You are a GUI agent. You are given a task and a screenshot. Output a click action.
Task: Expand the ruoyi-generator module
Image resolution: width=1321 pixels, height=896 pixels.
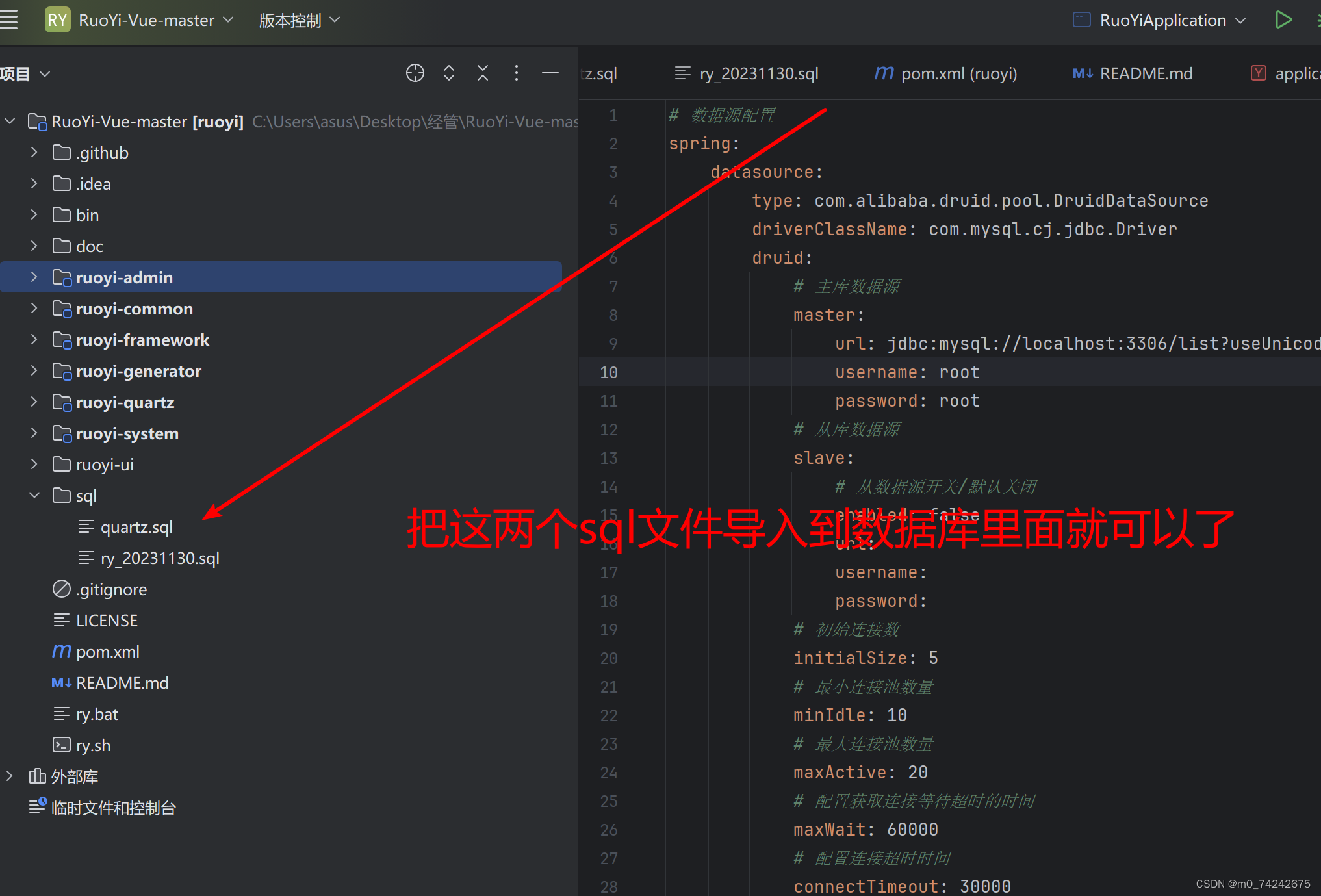(x=34, y=371)
